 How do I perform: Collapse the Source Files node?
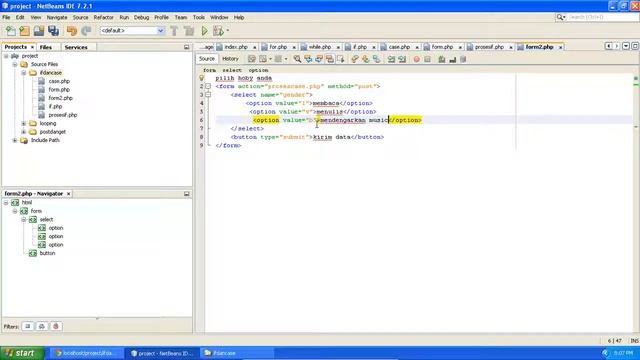coord(15,64)
